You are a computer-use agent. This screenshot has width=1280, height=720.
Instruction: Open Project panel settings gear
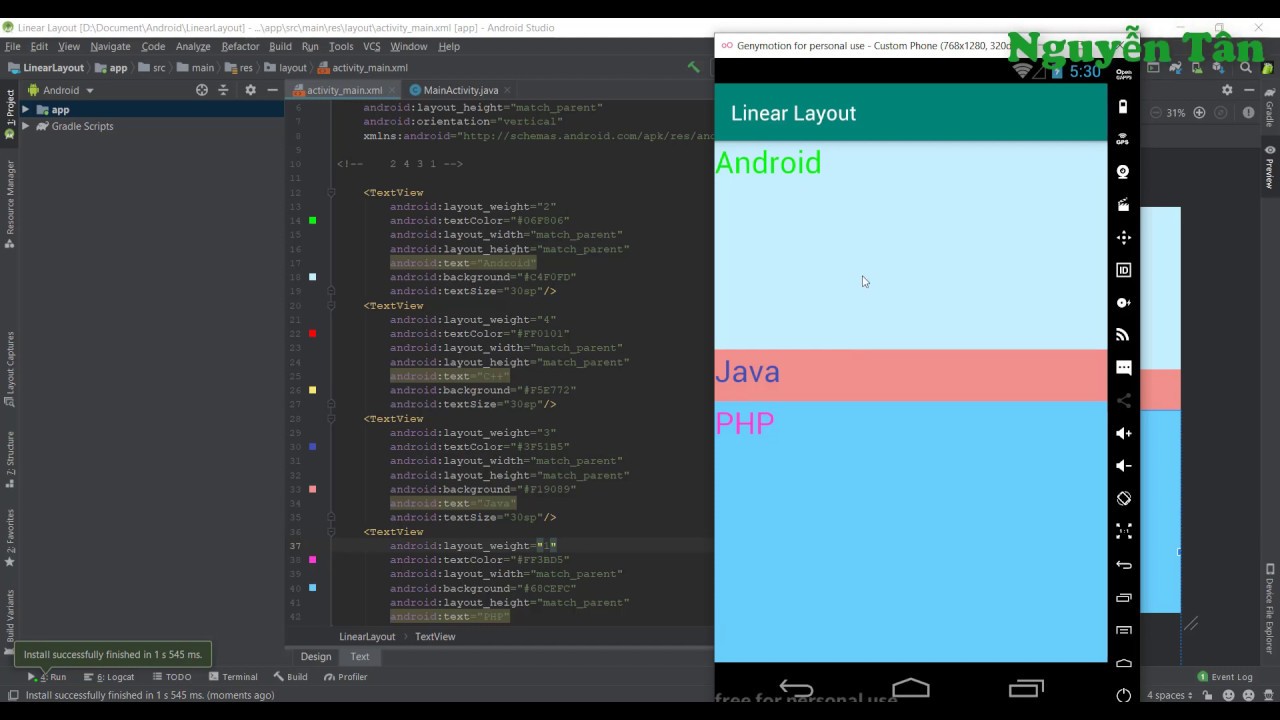[x=250, y=90]
